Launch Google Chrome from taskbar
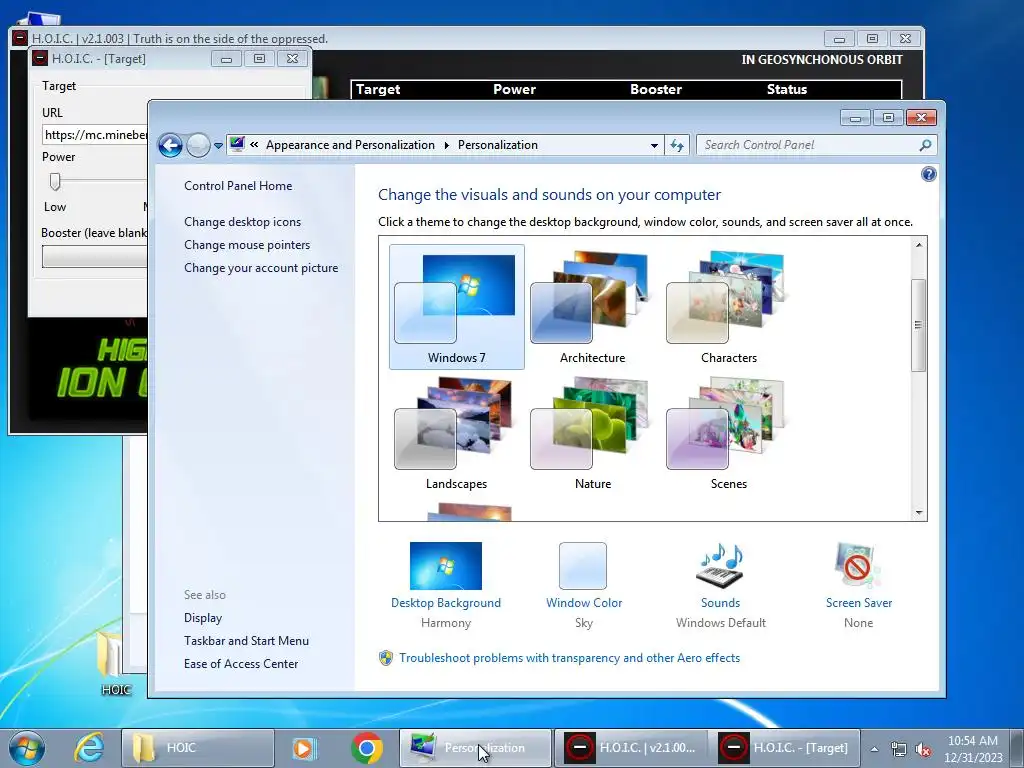 (366, 748)
